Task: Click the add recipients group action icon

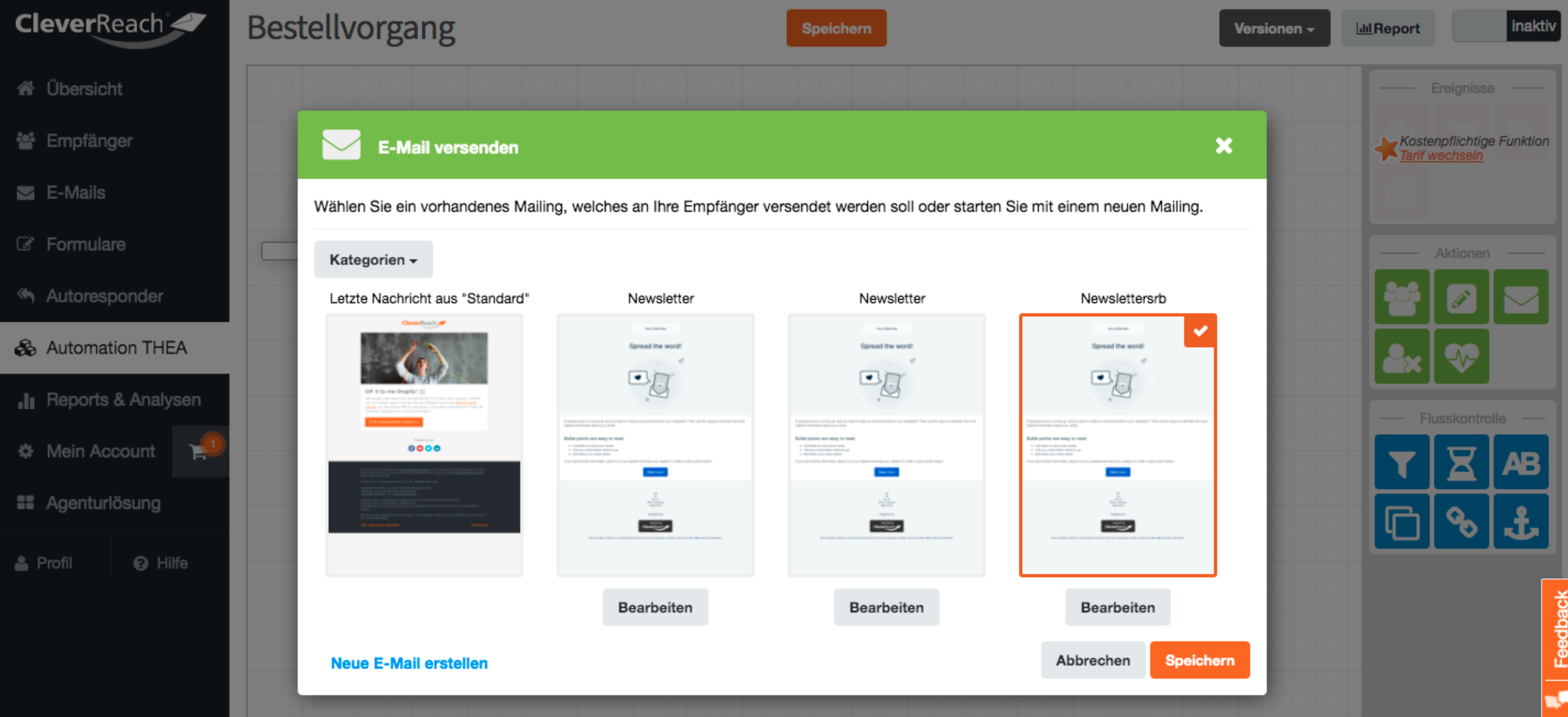Action: click(1401, 297)
